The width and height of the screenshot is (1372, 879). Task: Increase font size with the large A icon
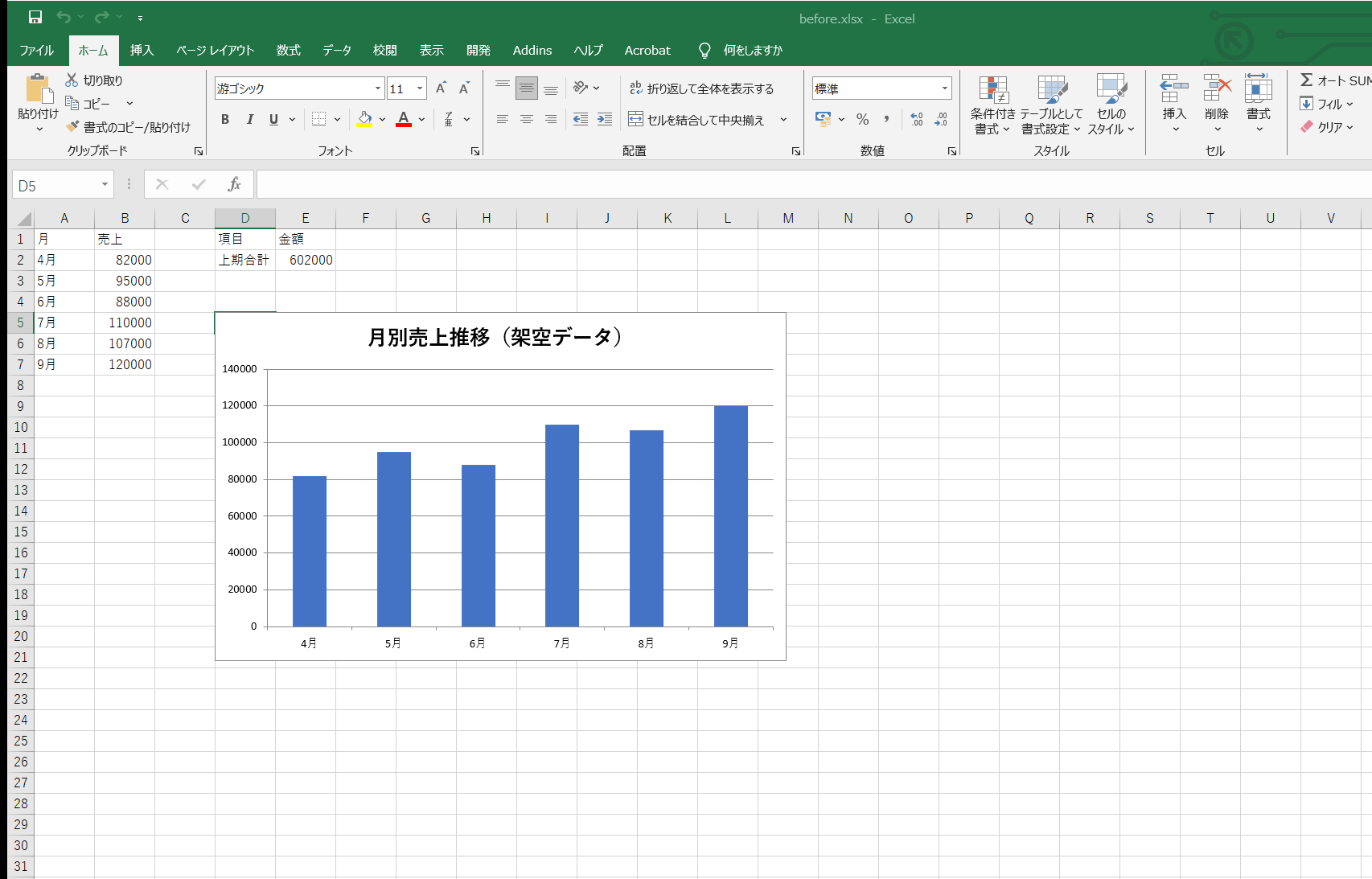441,88
